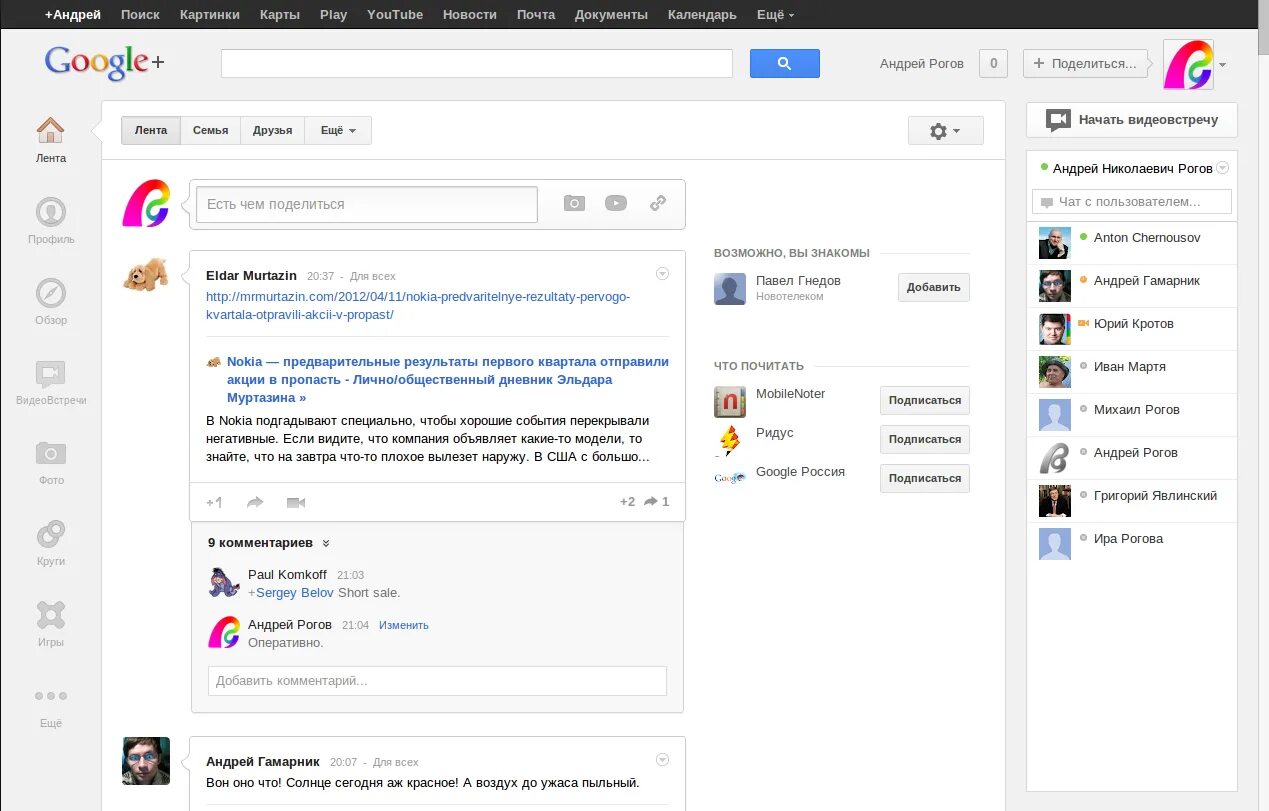Add a link using the link icon
This screenshot has height=811, width=1269.
click(658, 203)
